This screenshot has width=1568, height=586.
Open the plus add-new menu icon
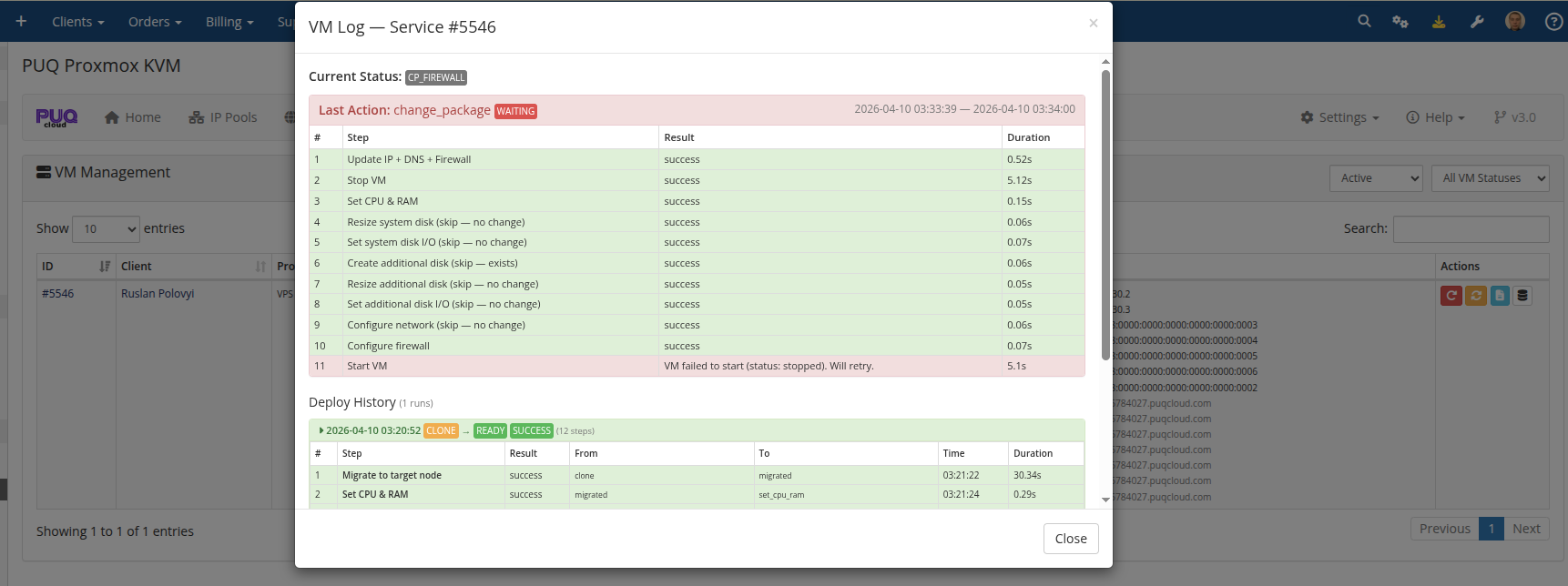(21, 21)
